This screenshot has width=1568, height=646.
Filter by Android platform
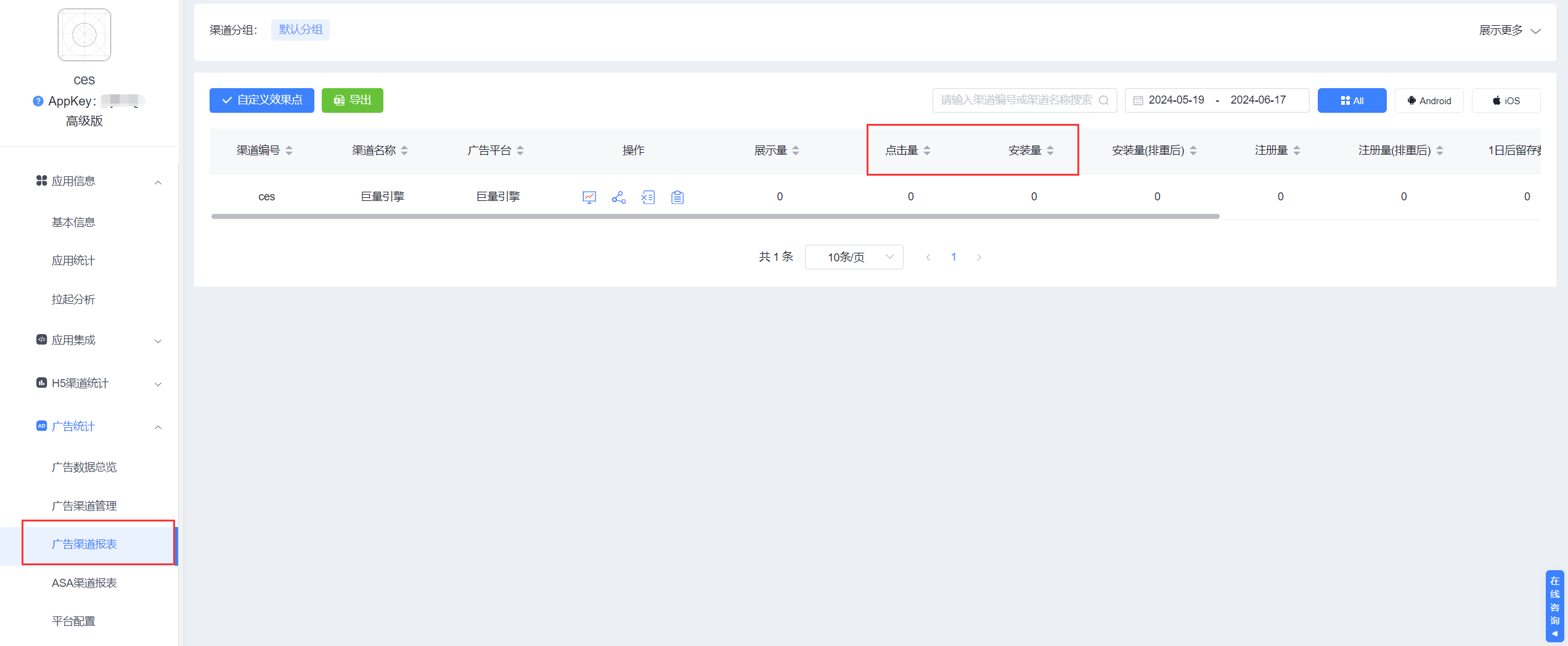1429,100
